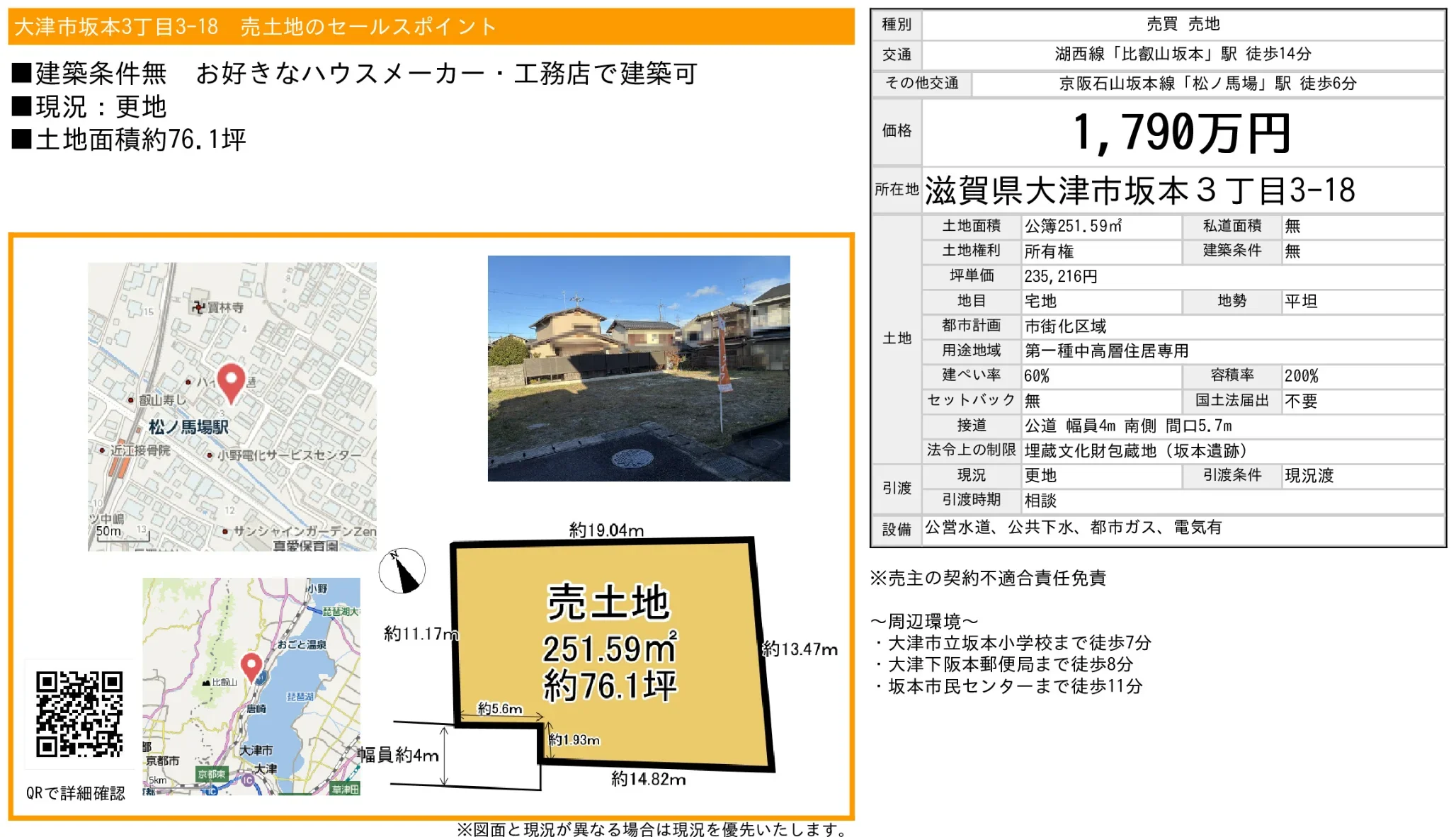The height and width of the screenshot is (837, 1456).
Task: Click the manhole cover in the photo
Action: click(632, 459)
